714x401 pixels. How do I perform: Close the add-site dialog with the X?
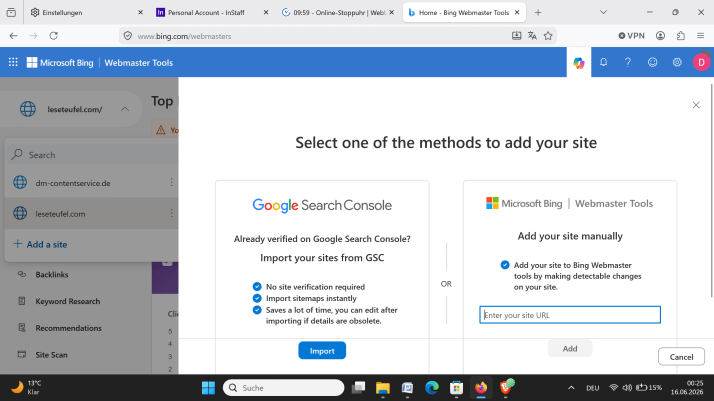point(696,105)
